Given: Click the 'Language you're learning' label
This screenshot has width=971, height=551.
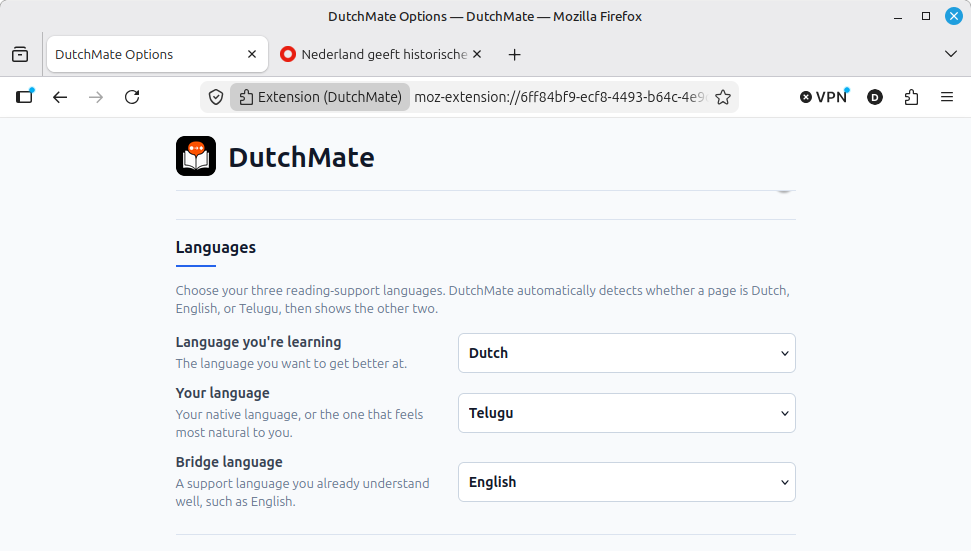Looking at the screenshot, I should pos(258,342).
